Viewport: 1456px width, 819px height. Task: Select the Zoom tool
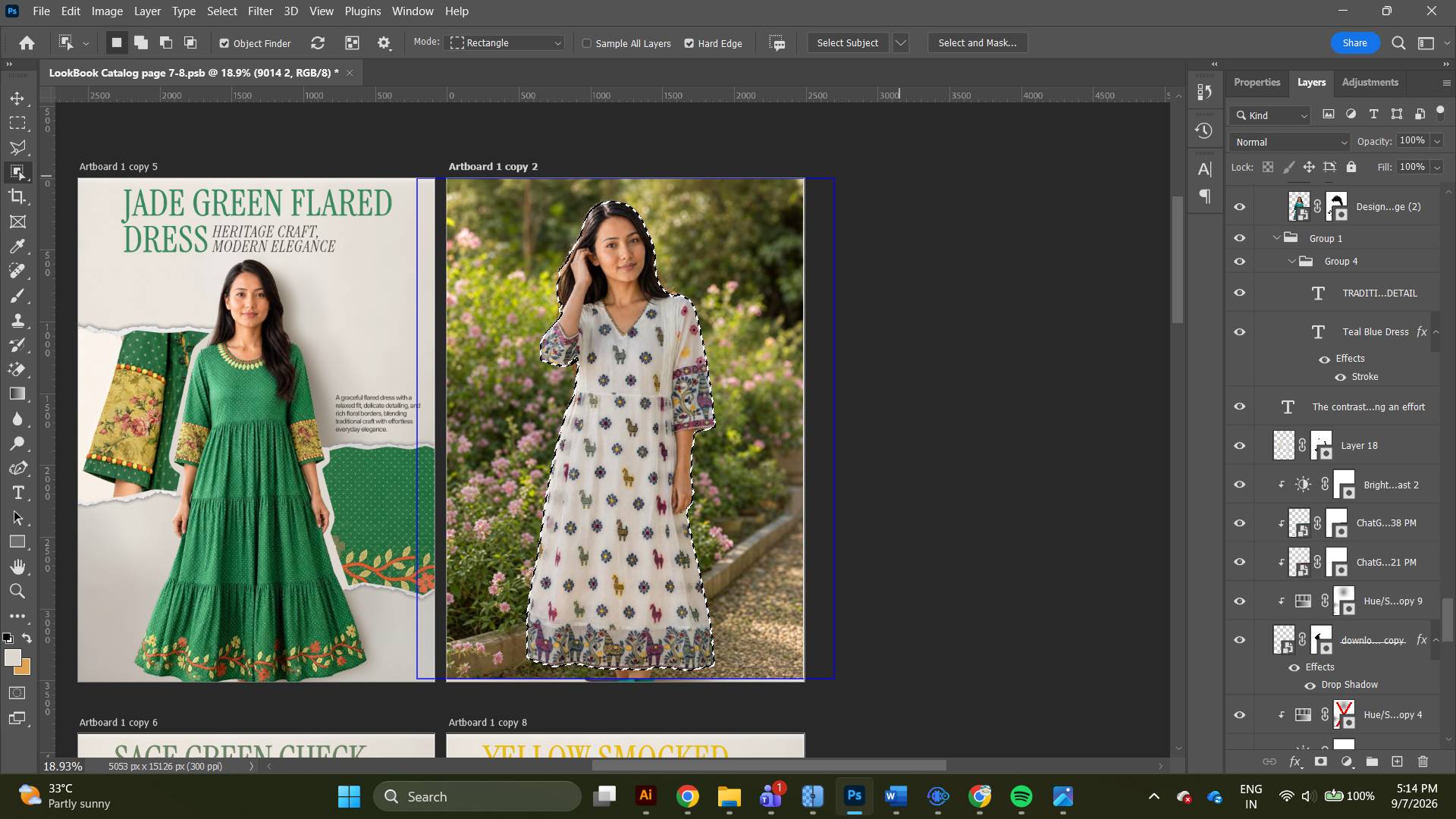[x=17, y=591]
